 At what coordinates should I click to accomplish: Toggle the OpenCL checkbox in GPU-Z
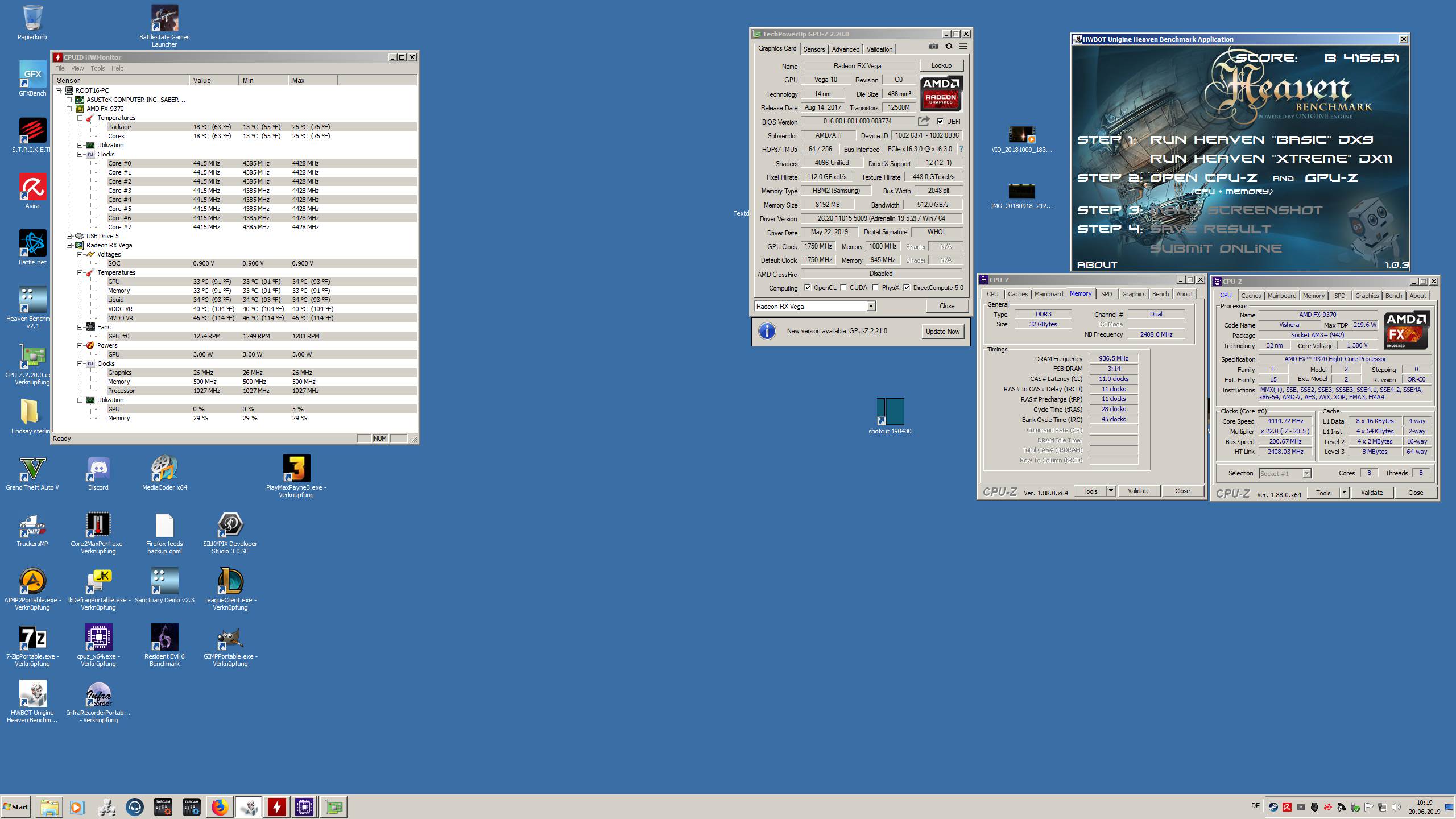point(808,288)
